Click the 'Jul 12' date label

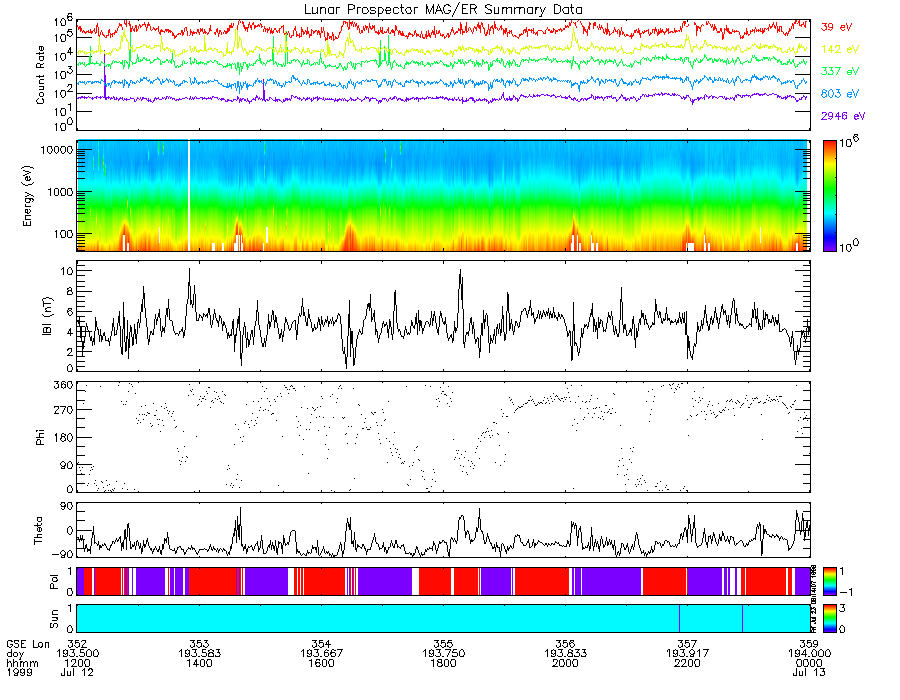coord(77,672)
